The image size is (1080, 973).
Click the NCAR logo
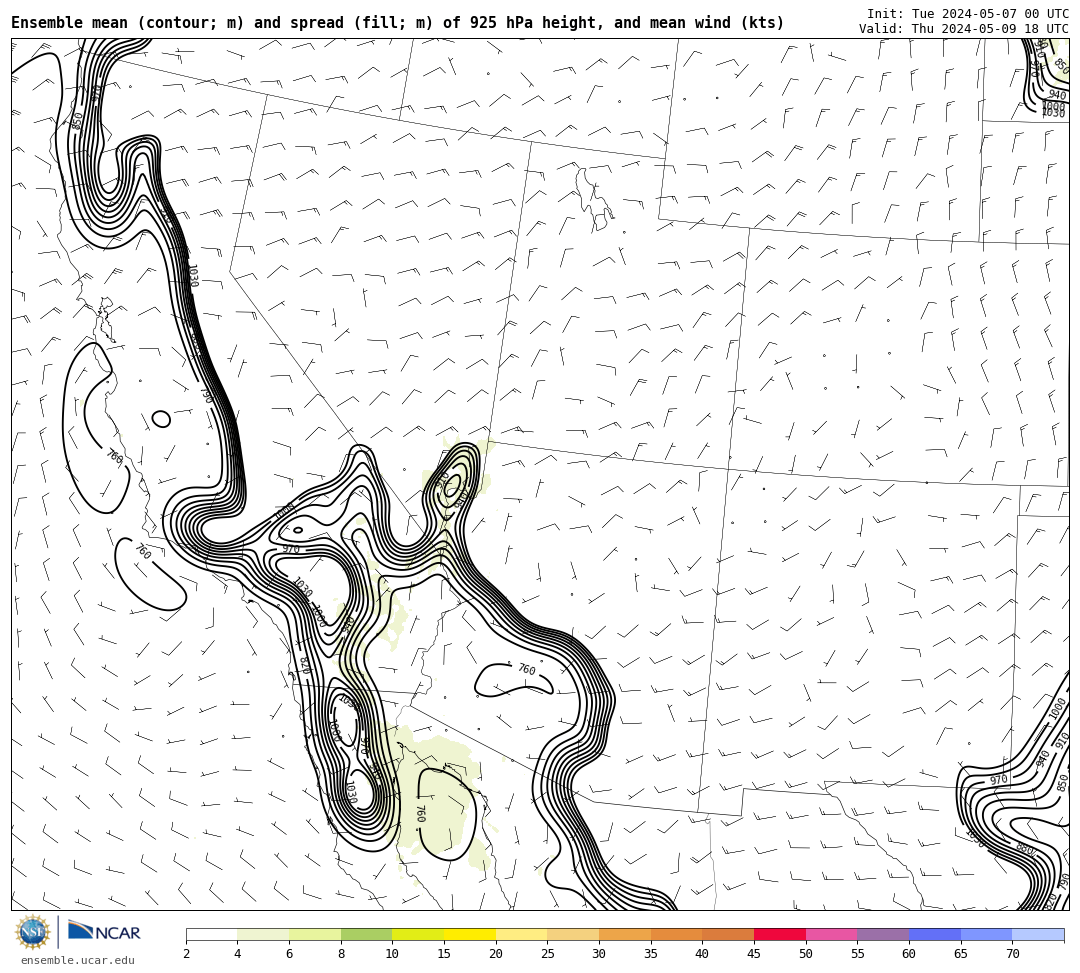coord(104,932)
